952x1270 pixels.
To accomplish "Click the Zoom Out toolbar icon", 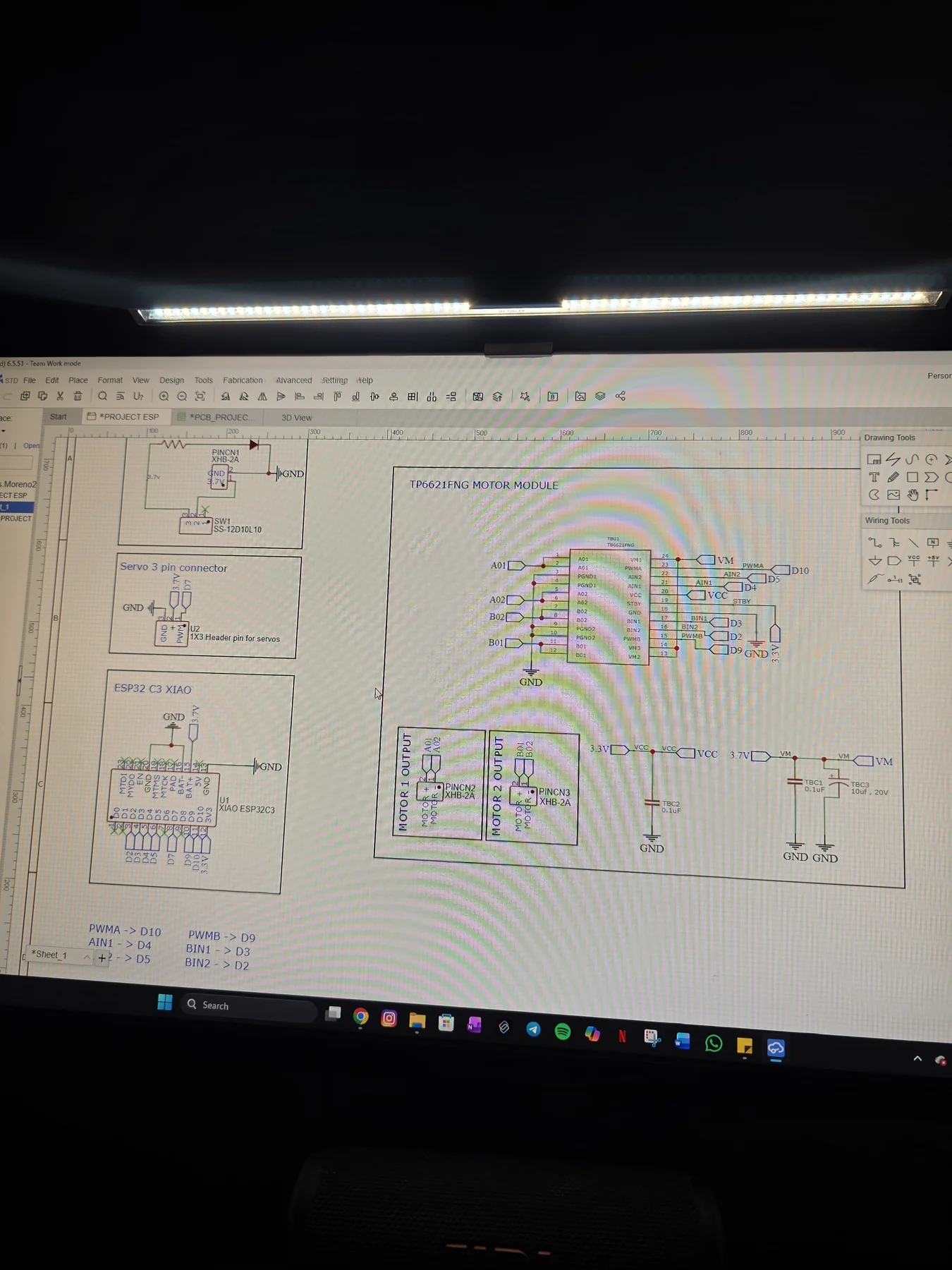I will (182, 397).
